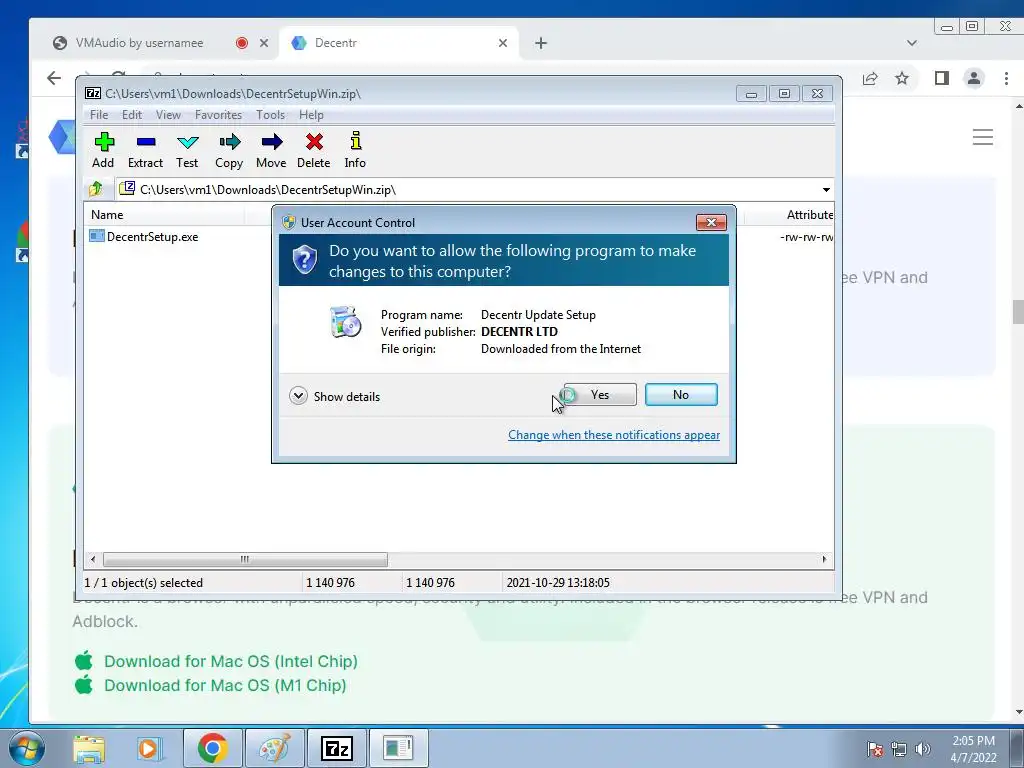Expand Show details in UAC dialog
1024x768 pixels.
click(x=334, y=396)
